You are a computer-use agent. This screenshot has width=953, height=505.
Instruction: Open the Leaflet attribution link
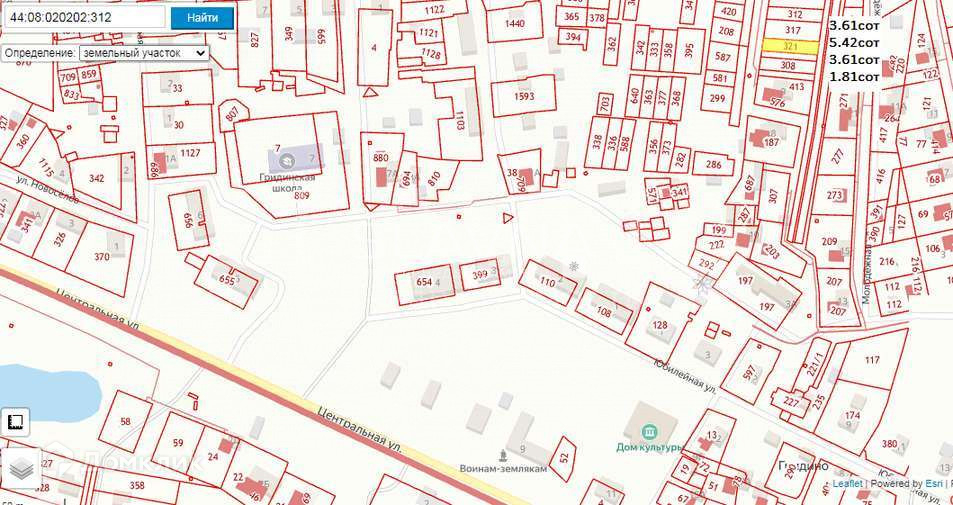click(x=847, y=484)
